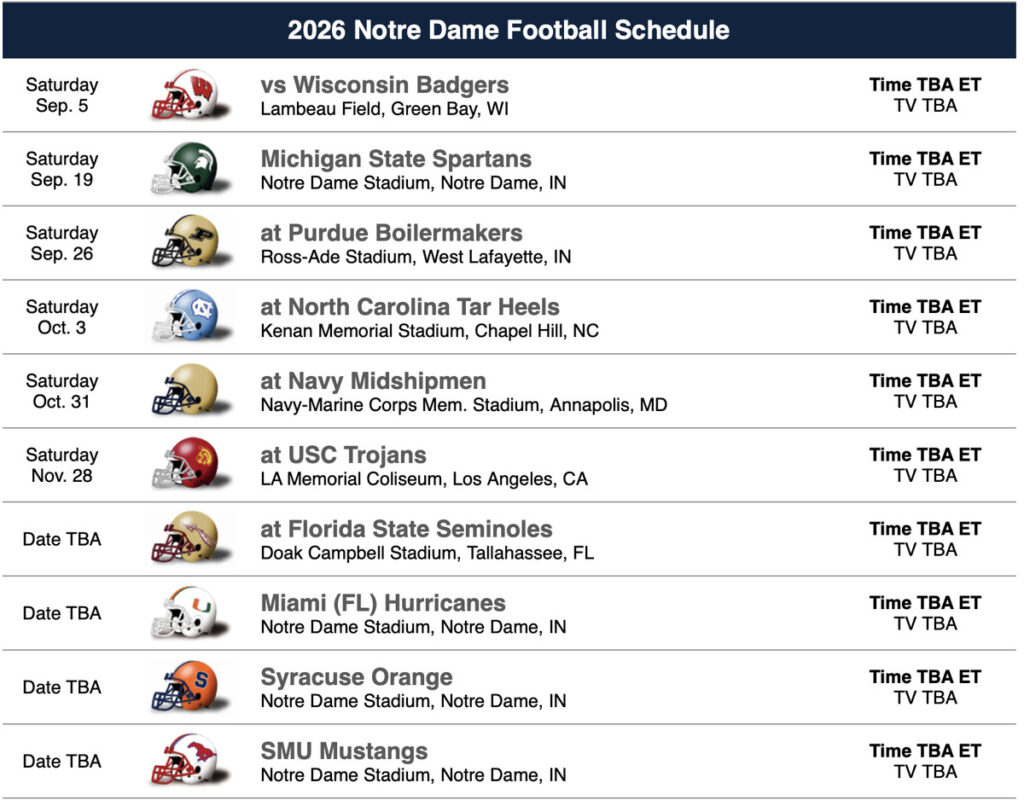Open the at USC Trojans game link
The height and width of the screenshot is (800, 1024).
click(x=343, y=456)
